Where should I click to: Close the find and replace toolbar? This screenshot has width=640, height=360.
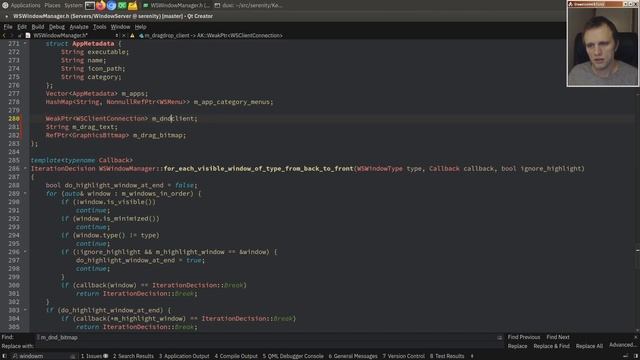pyautogui.click(x=636, y=337)
